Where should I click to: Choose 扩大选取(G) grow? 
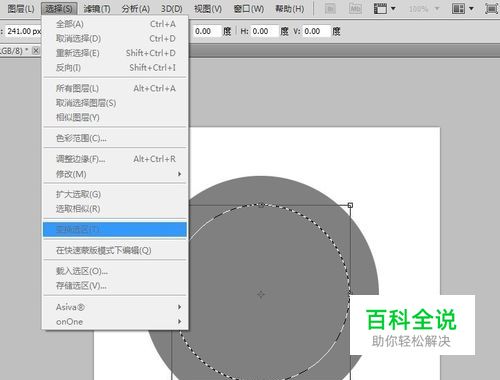[115, 194]
